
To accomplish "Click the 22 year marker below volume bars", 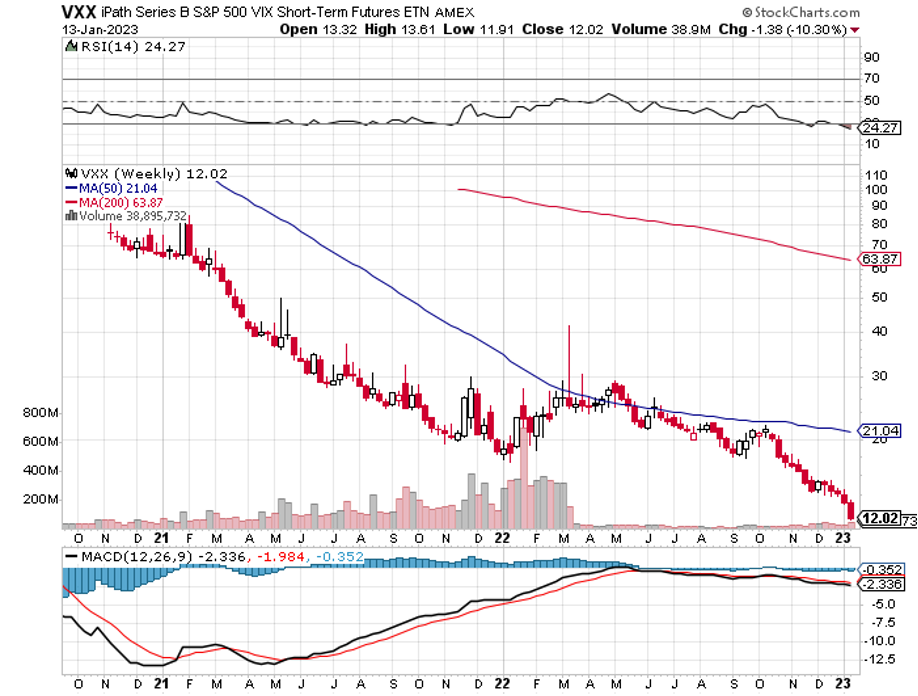I will [501, 536].
